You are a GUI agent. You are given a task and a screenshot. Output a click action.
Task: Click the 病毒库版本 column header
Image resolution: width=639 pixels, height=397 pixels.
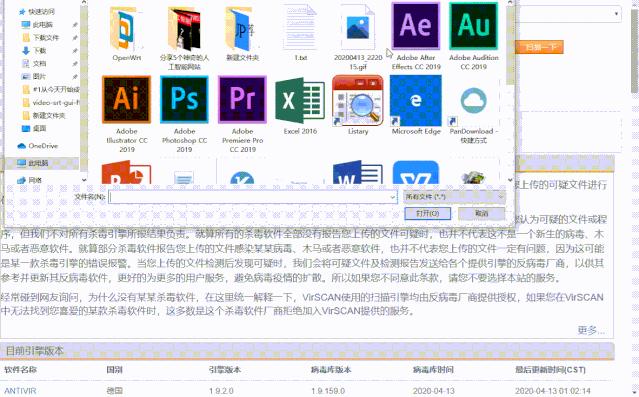click(x=331, y=370)
